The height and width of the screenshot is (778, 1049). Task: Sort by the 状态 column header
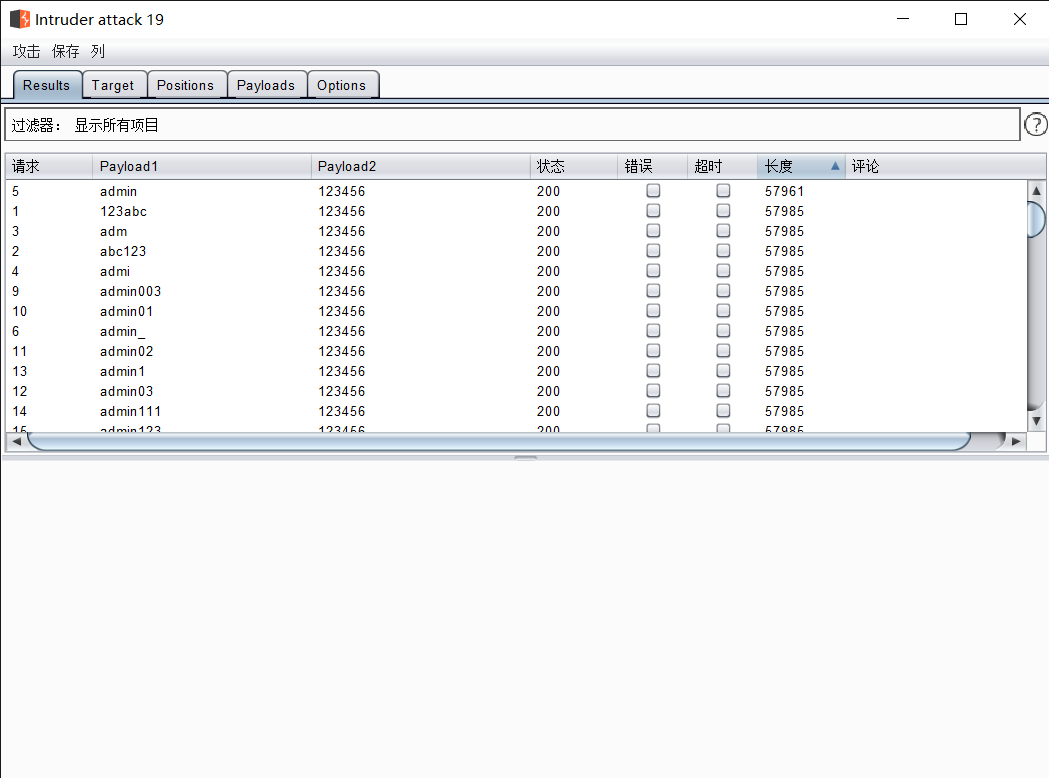coord(573,166)
